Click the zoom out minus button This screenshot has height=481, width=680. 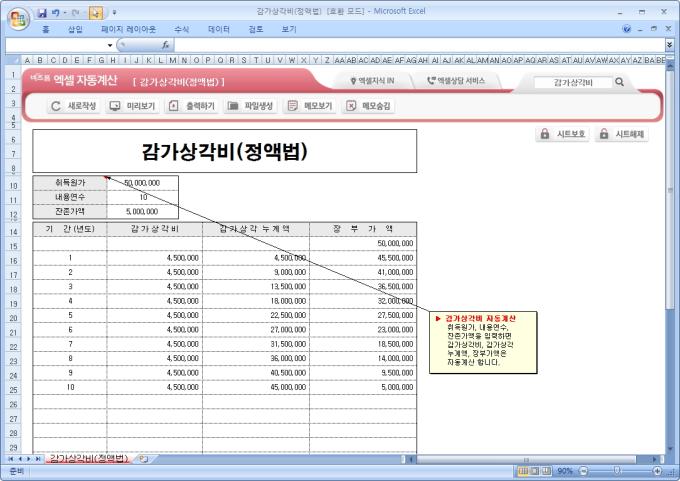583,471
